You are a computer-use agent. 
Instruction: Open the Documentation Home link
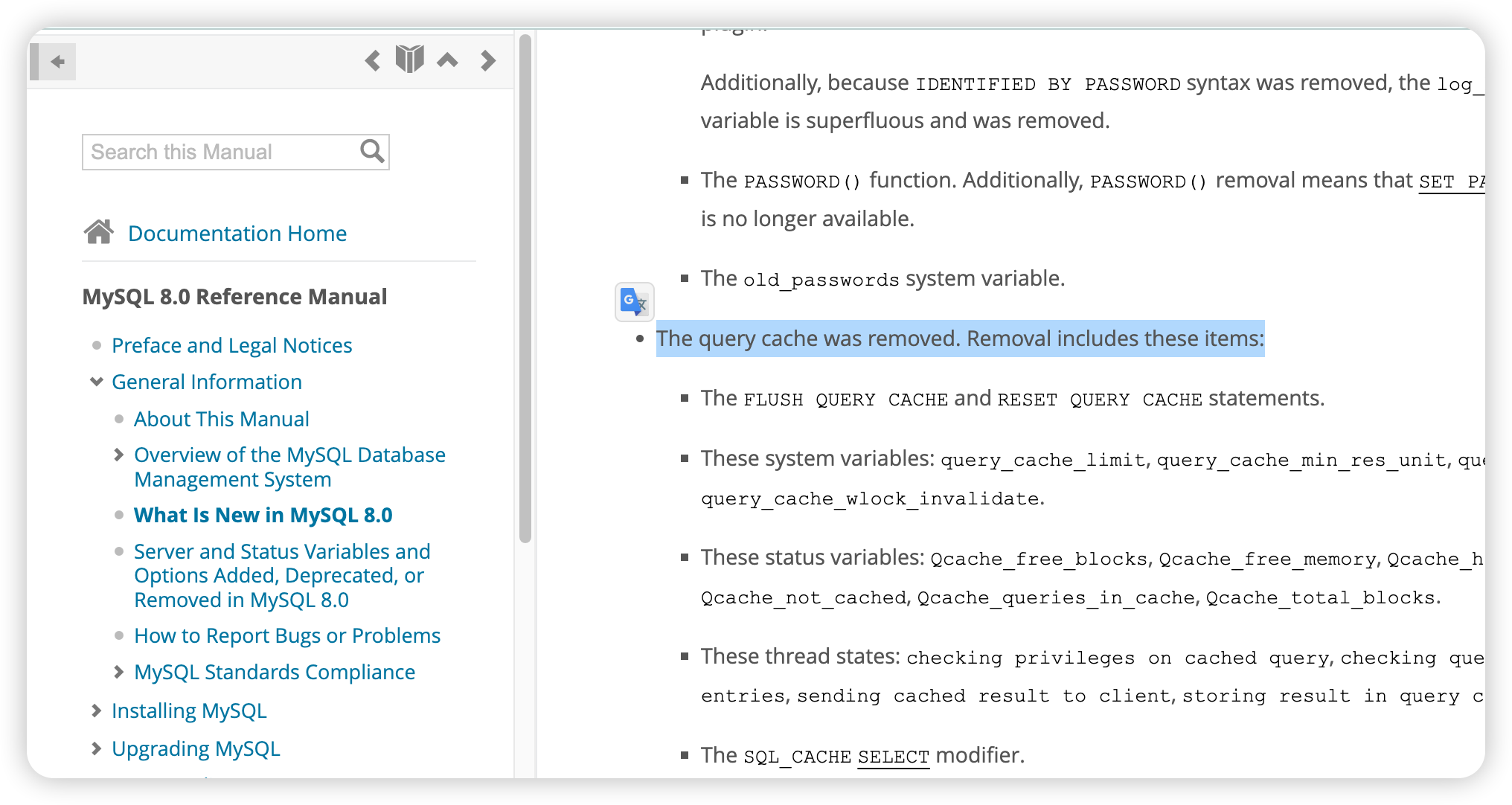237,234
